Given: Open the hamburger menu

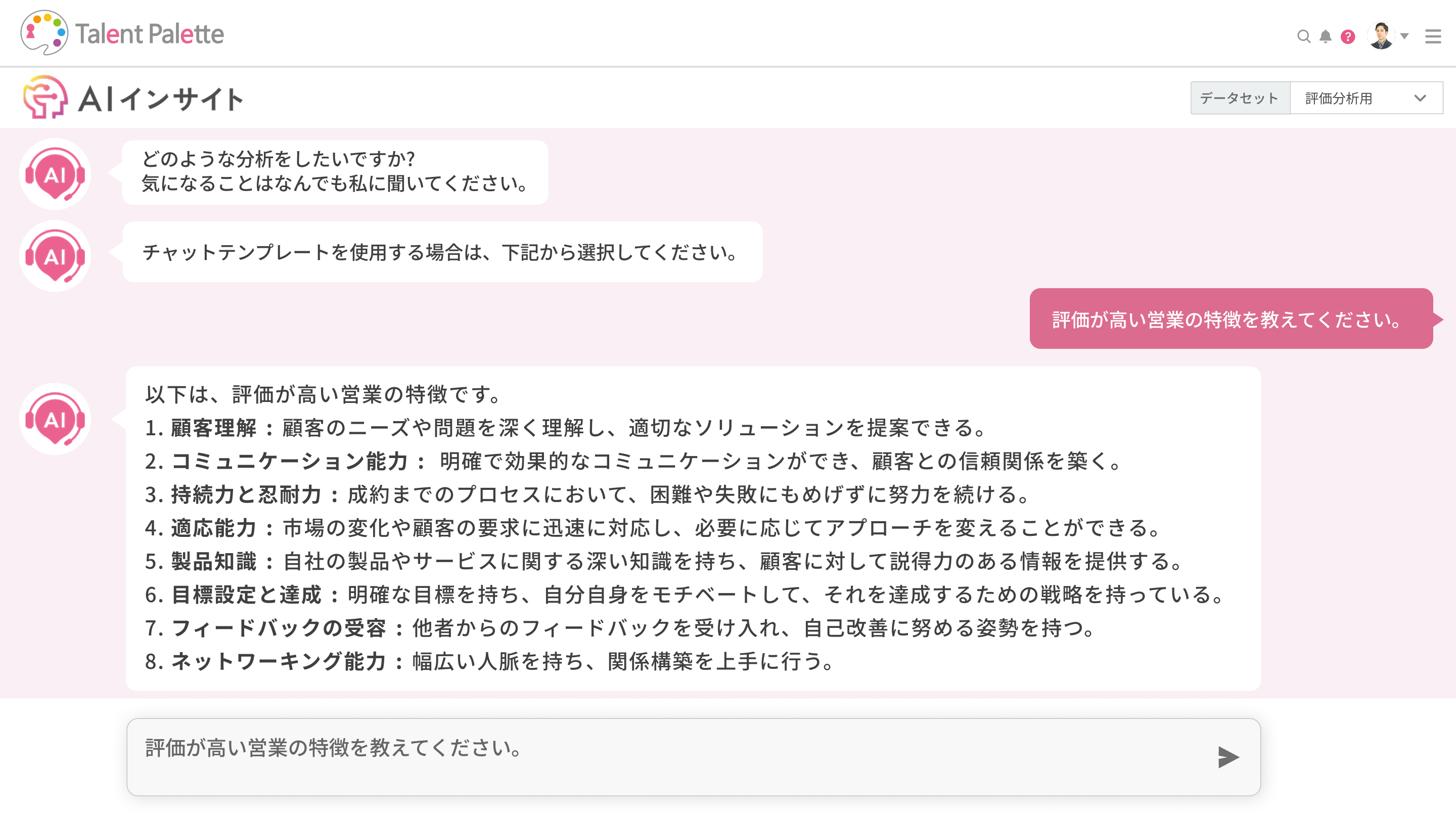Looking at the screenshot, I should tap(1432, 37).
